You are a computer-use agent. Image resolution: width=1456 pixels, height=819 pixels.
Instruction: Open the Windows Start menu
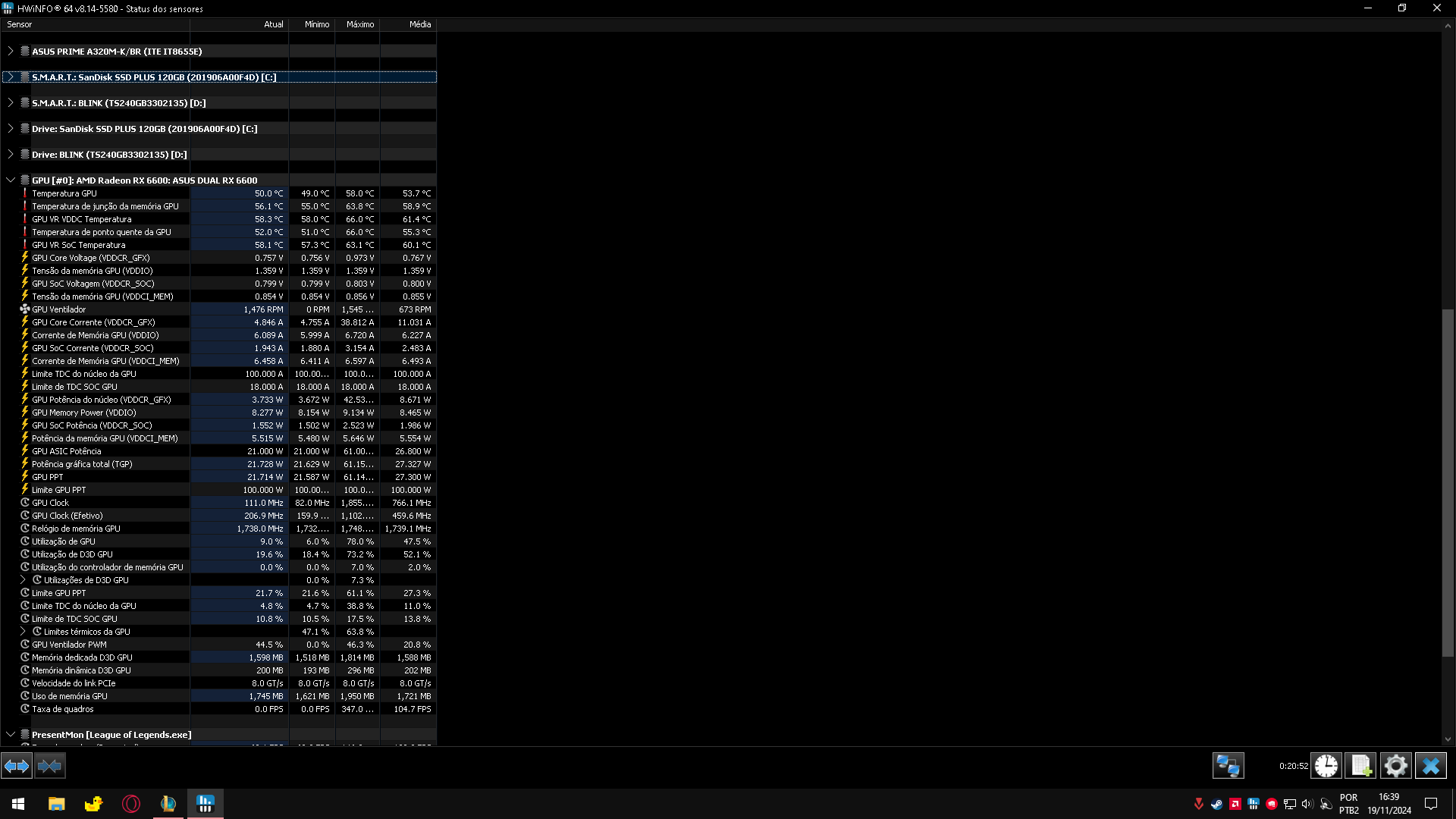[x=18, y=804]
